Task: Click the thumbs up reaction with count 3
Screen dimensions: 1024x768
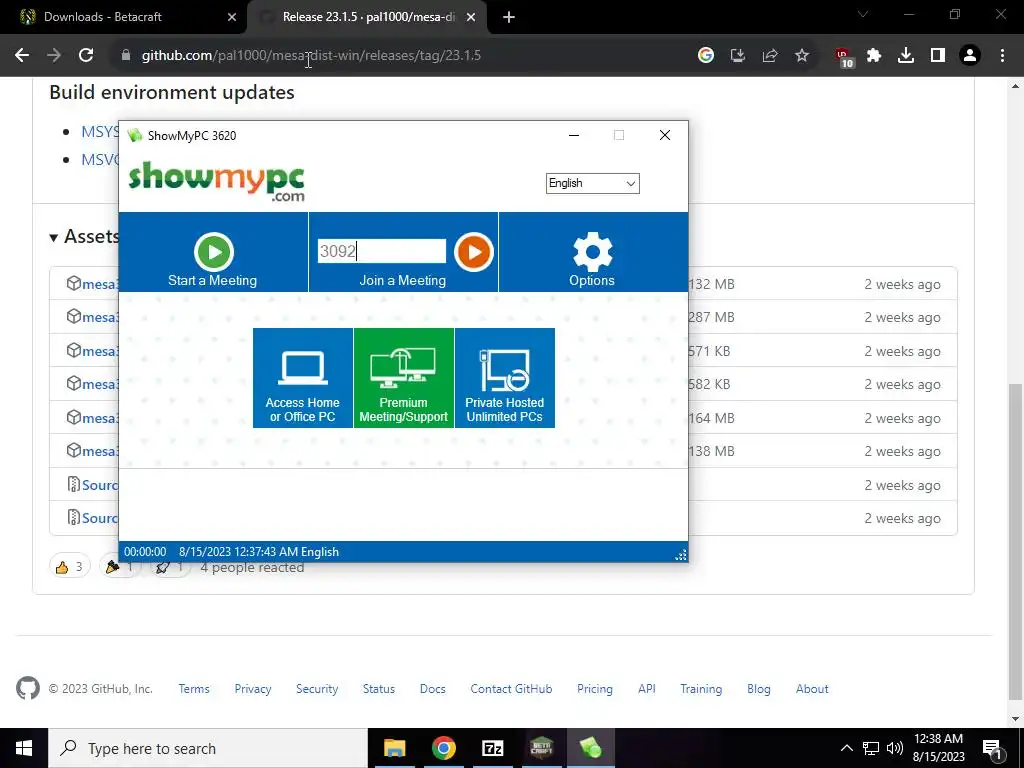Action: point(69,567)
